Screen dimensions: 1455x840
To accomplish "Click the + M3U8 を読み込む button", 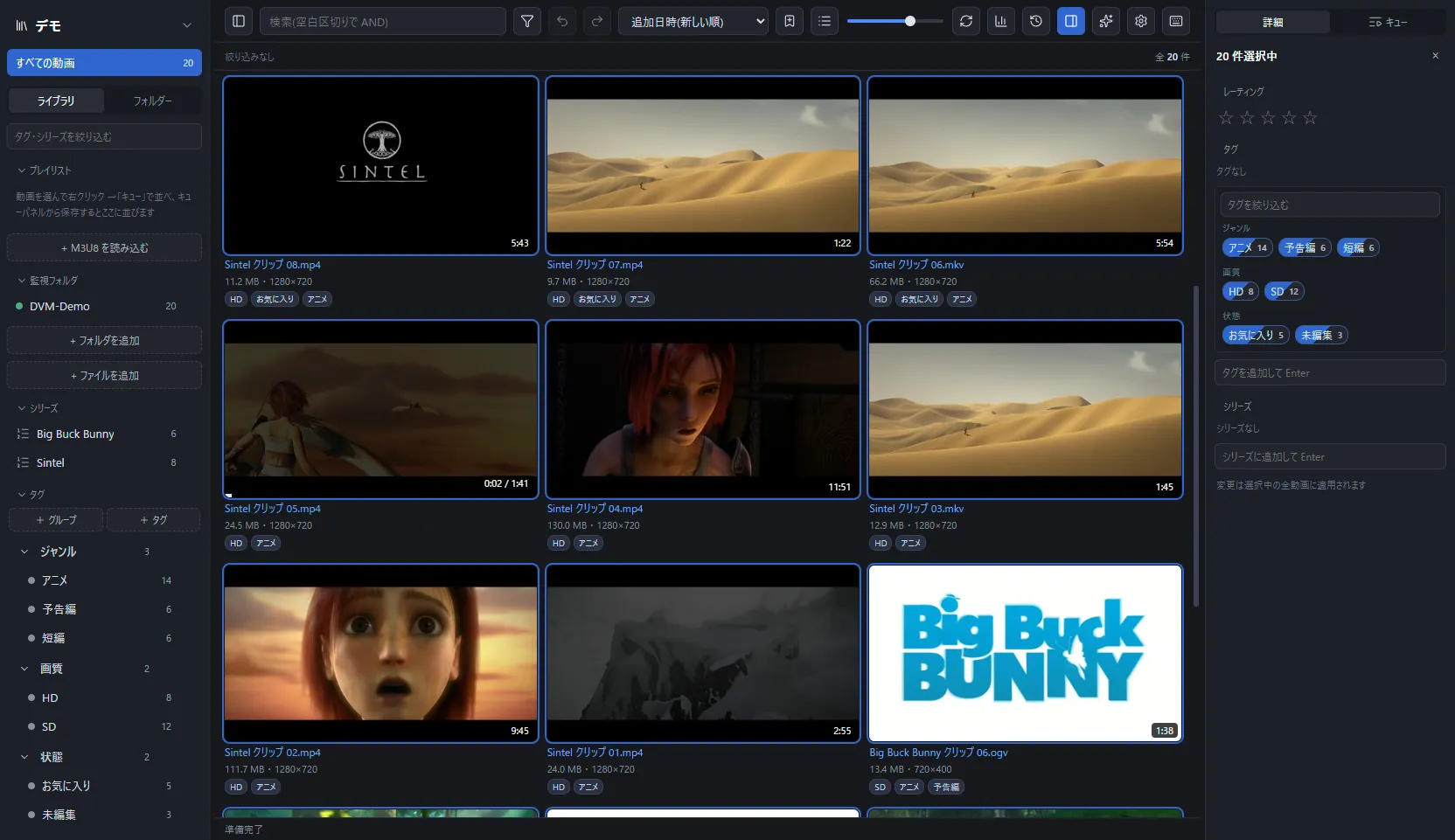I will (104, 247).
